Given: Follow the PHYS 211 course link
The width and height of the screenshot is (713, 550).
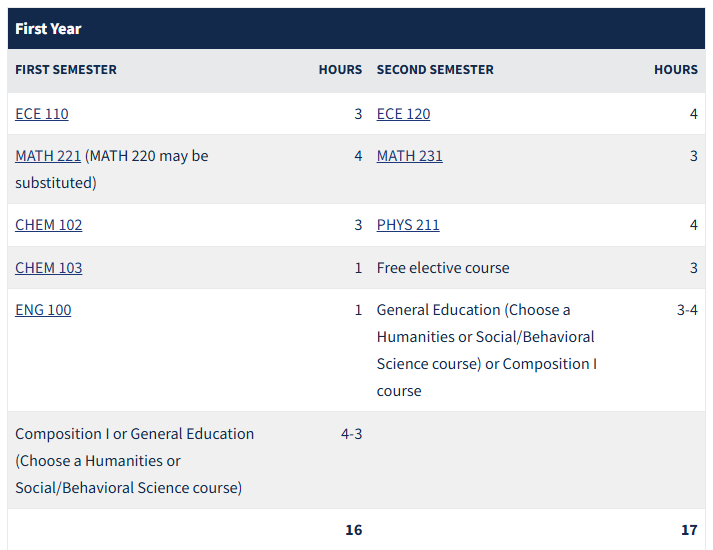Looking at the screenshot, I should coord(408,225).
